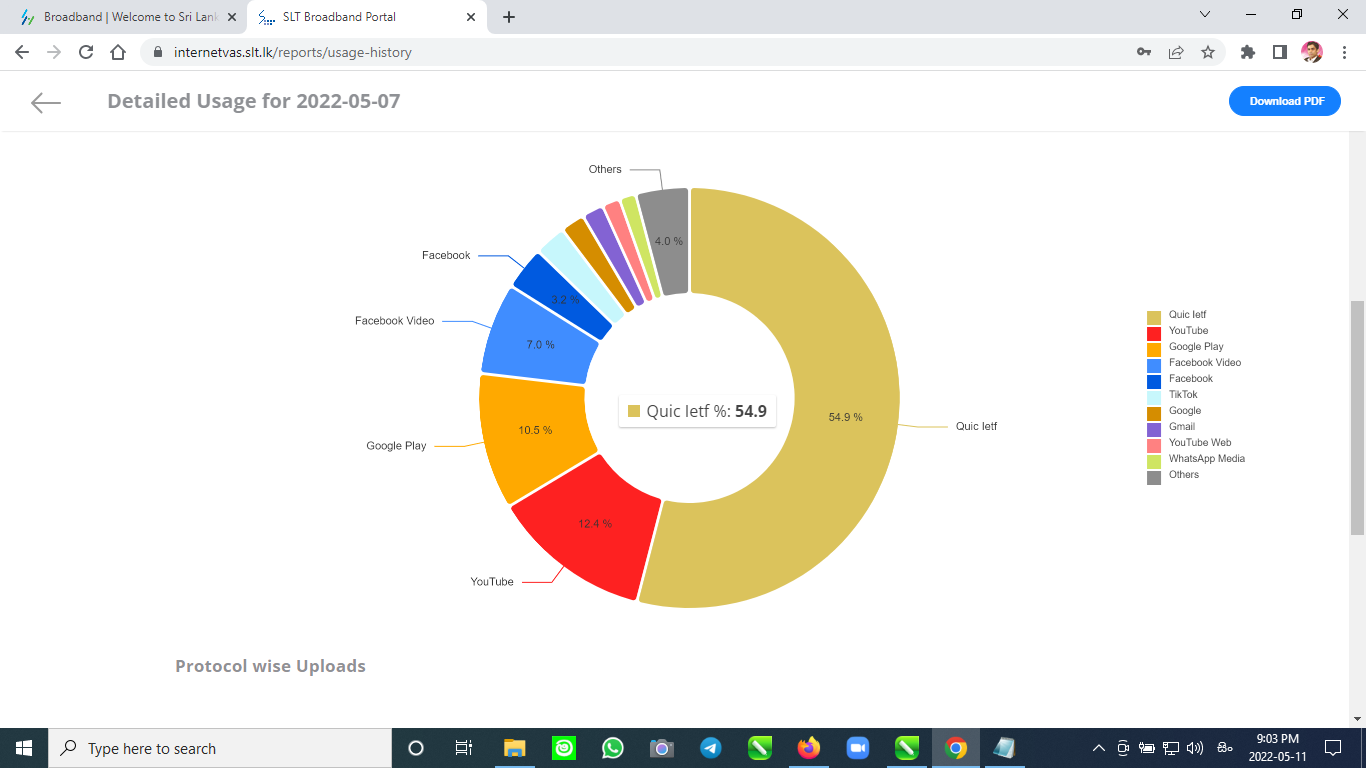1366x768 pixels.
Task: Click the page vertical scrollbar thumb
Action: pos(1357,418)
